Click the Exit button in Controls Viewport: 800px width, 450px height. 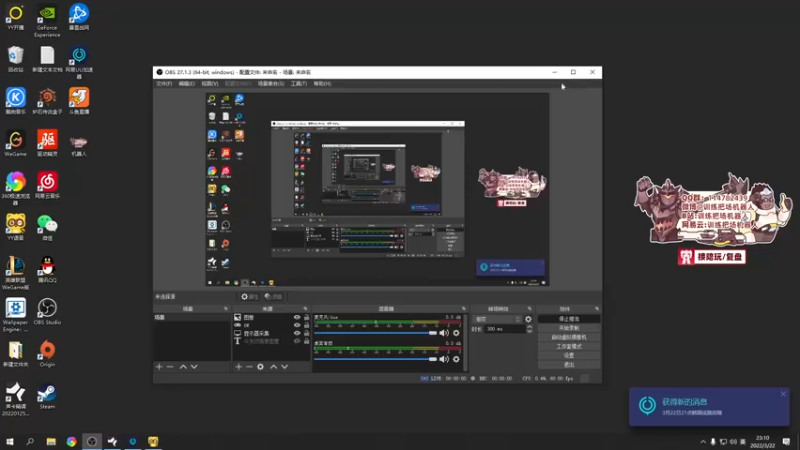point(569,364)
